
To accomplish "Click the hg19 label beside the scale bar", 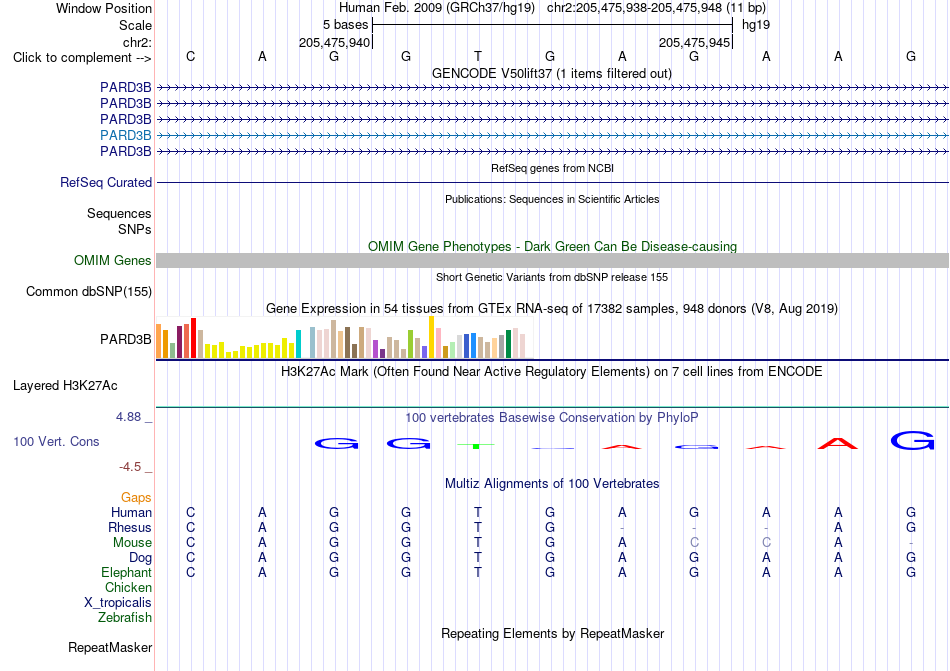I will click(x=756, y=25).
